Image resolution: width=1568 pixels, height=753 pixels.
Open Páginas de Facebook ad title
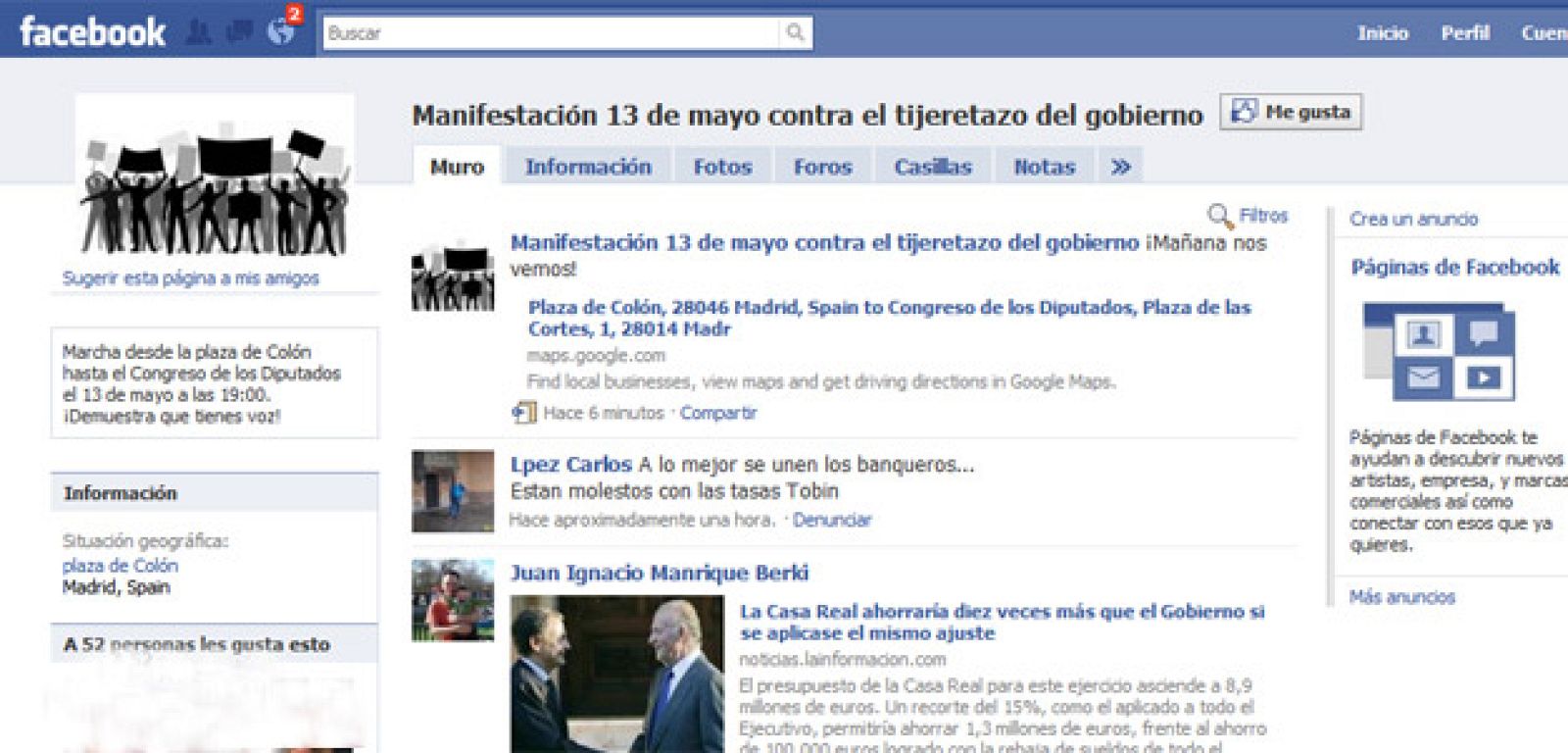pyautogui.click(x=1455, y=267)
